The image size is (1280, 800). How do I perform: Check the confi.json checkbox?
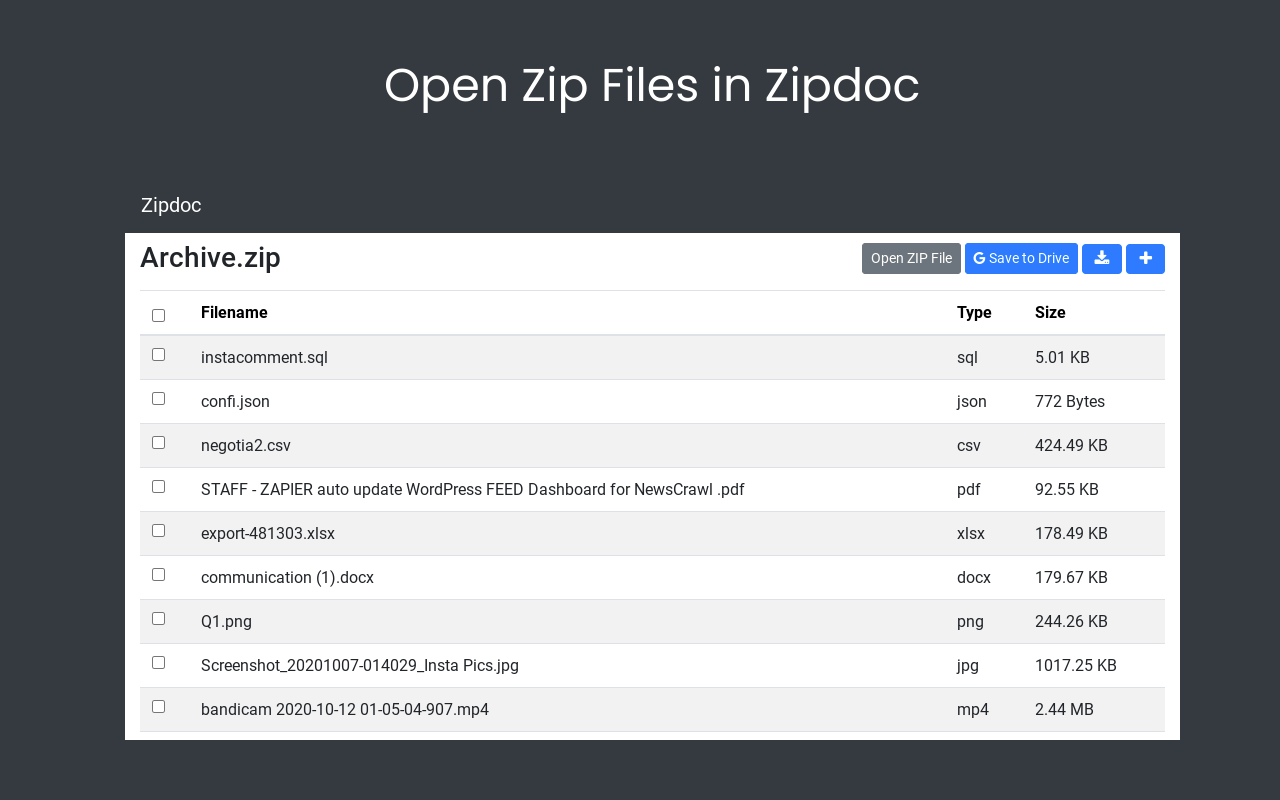tap(158, 398)
